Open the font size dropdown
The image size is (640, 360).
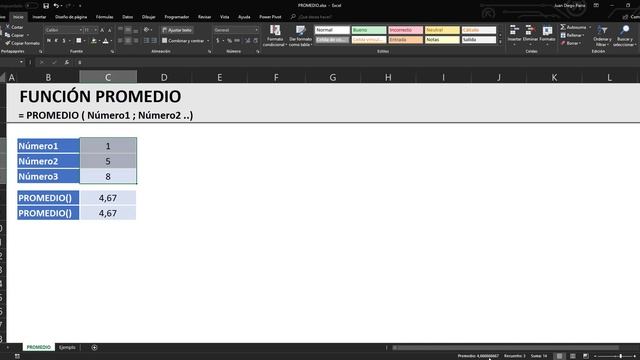point(96,30)
